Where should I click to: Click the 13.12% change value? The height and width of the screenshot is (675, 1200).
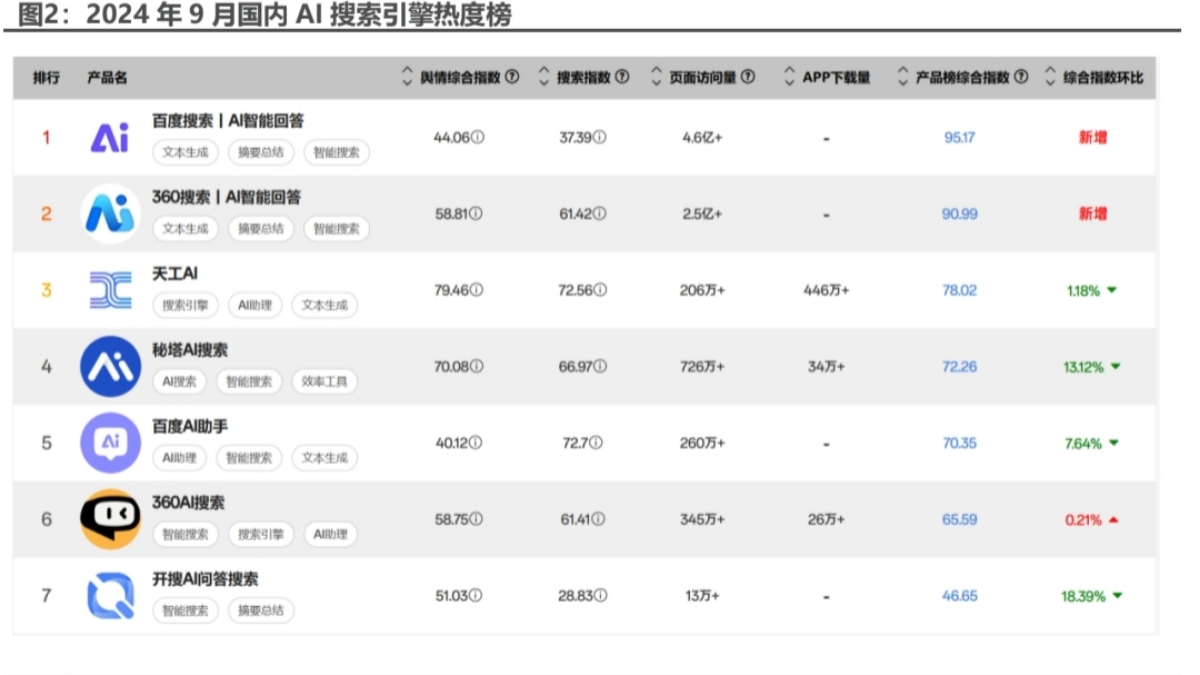pos(1083,367)
